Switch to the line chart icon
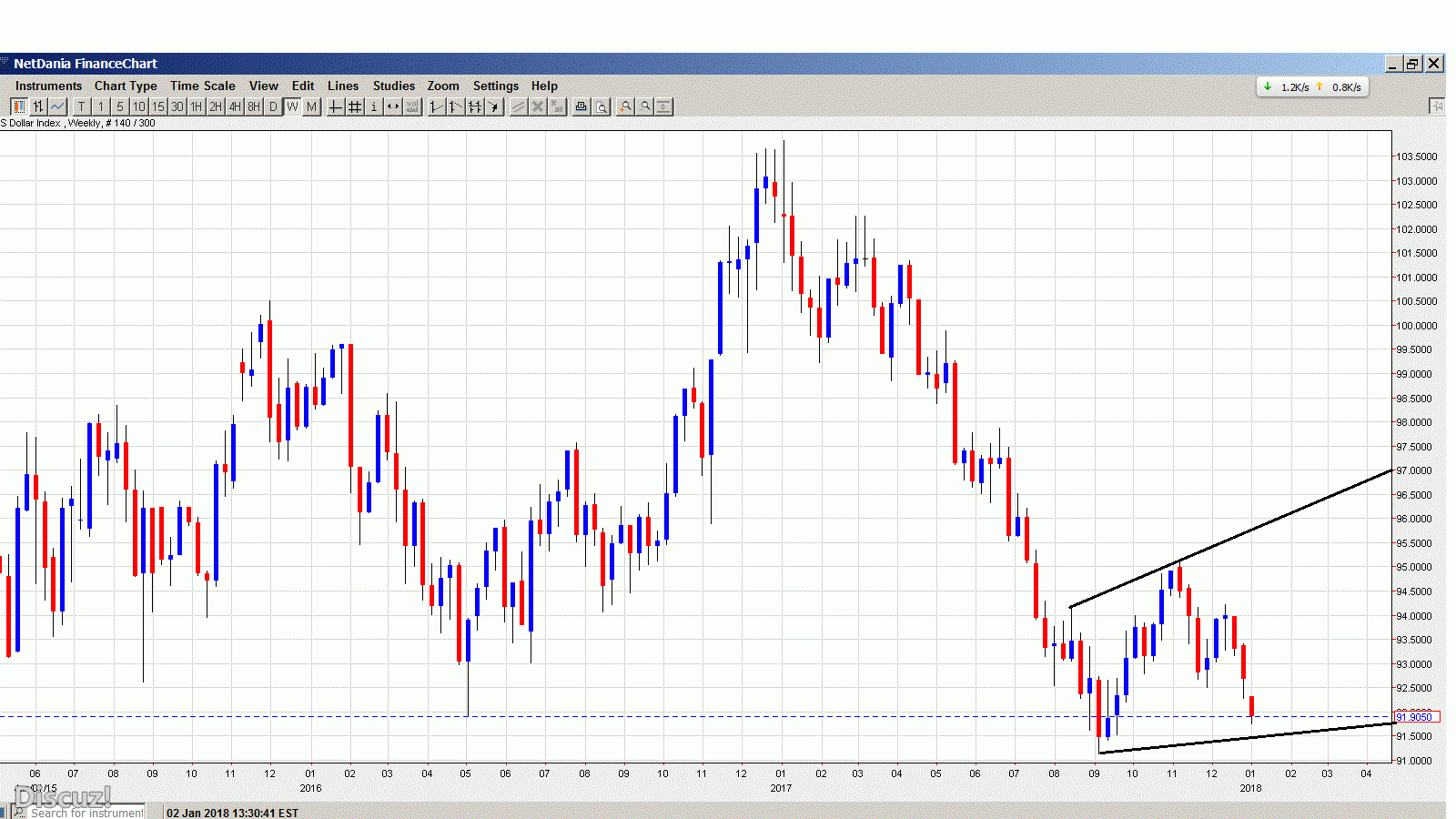 (57, 106)
